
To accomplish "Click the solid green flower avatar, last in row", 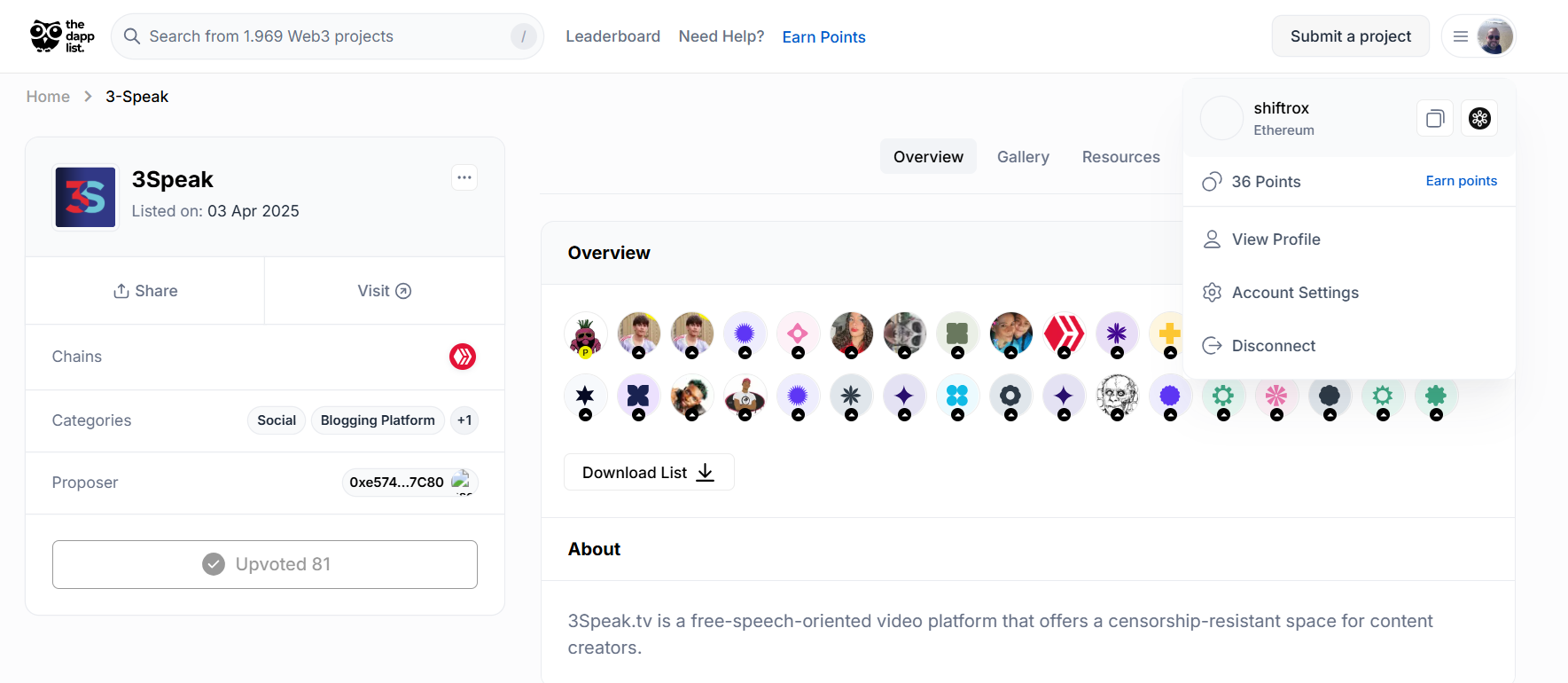I will coord(1436,396).
